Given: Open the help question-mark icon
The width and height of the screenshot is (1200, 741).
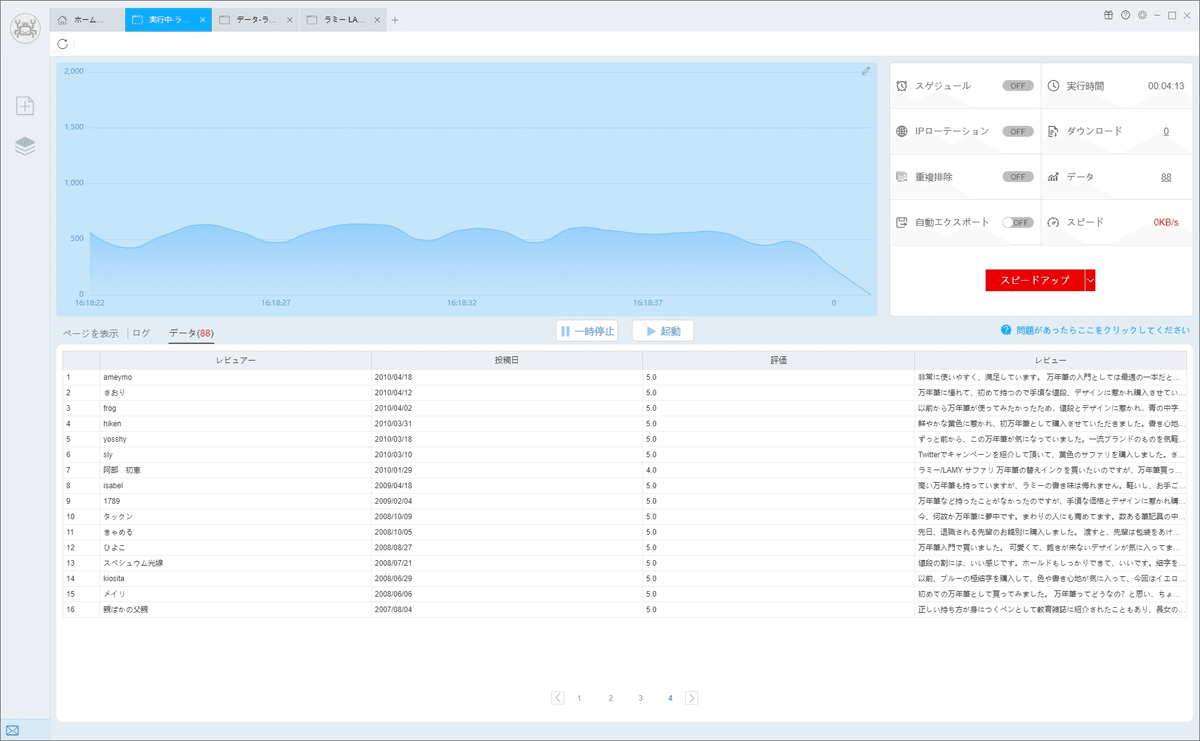Looking at the screenshot, I should (1125, 15).
